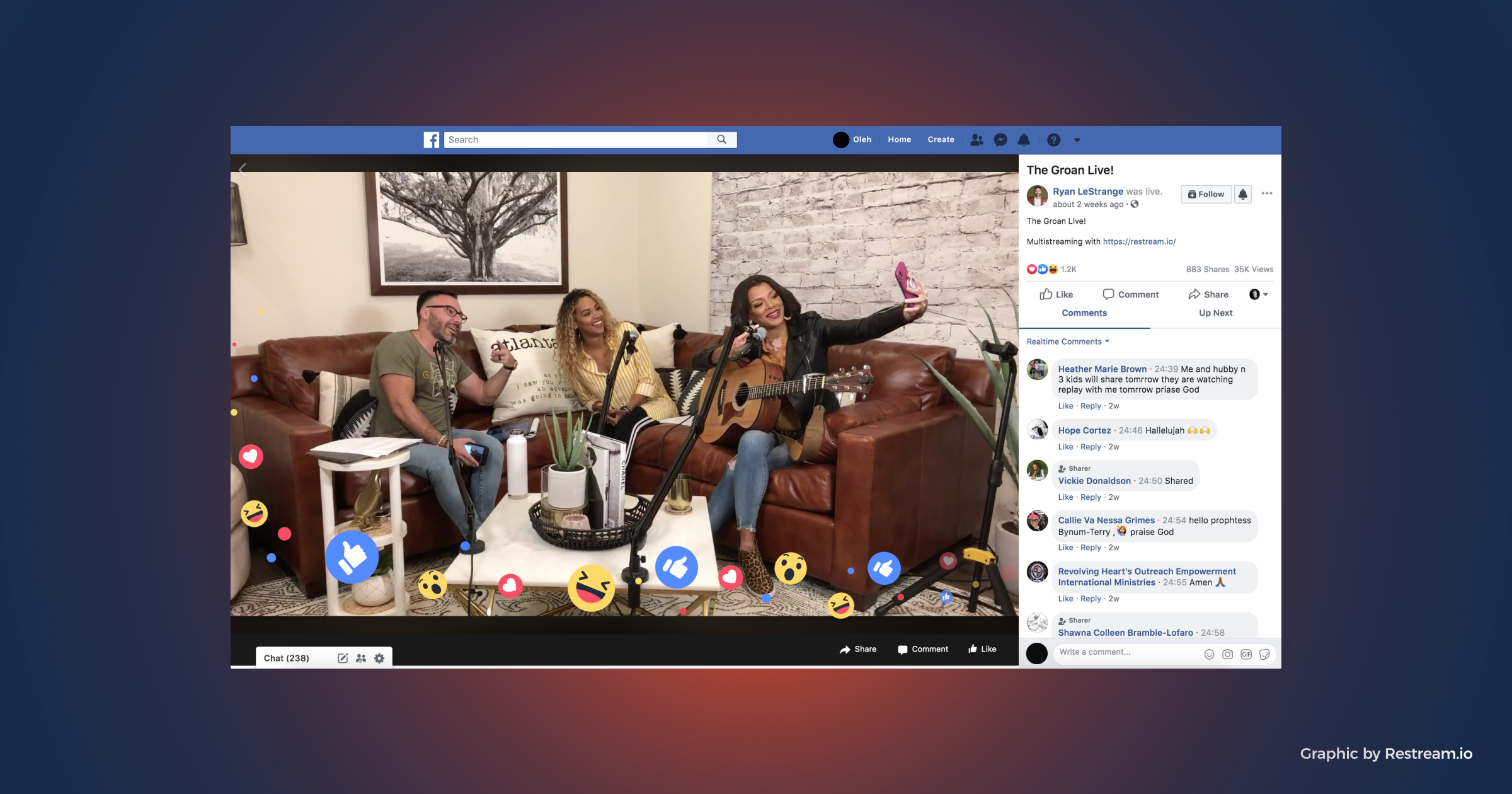Switch to the Comments tab
1512x794 pixels.
1084,313
